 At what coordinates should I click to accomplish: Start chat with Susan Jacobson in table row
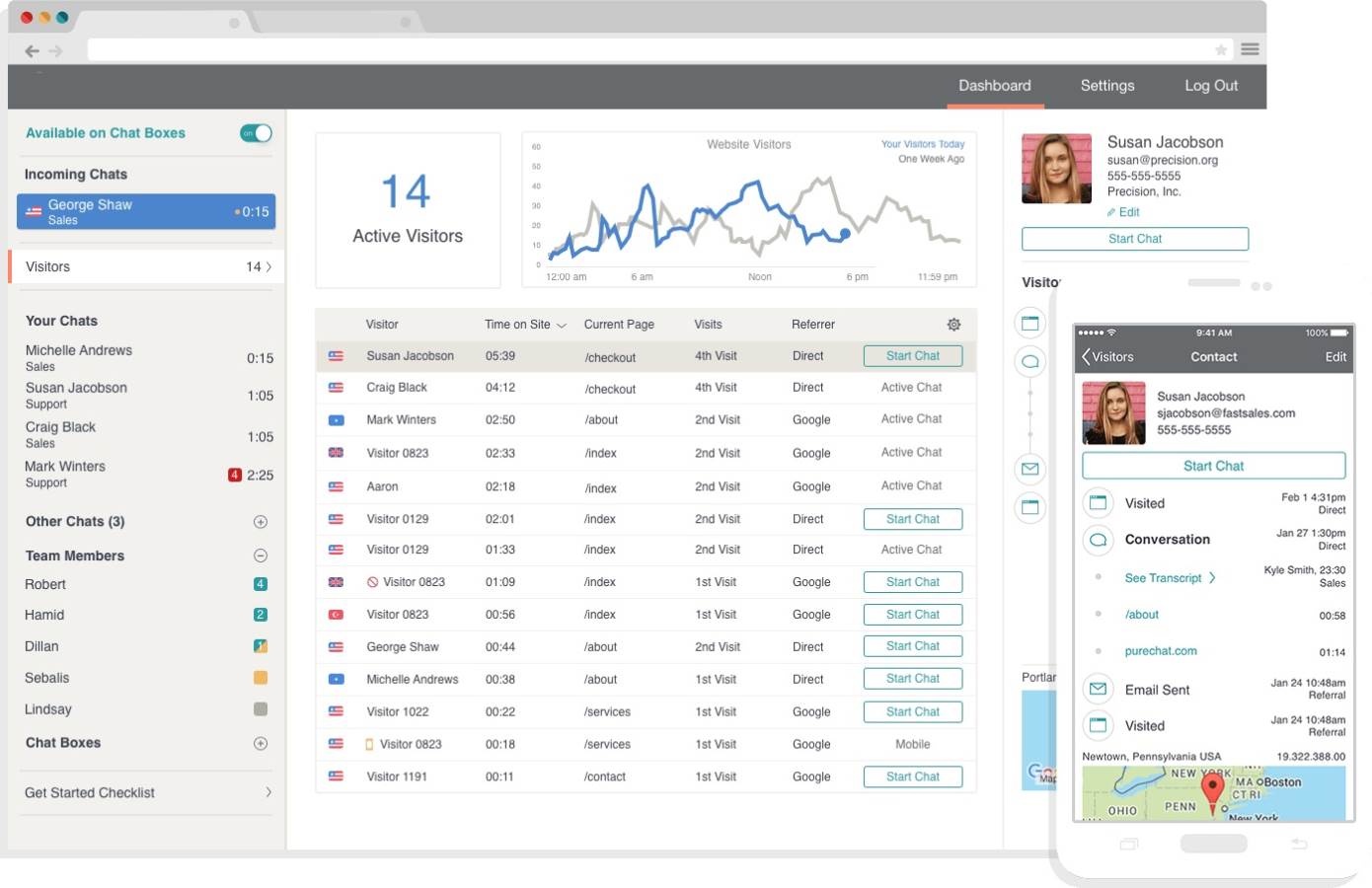pyautogui.click(x=912, y=356)
